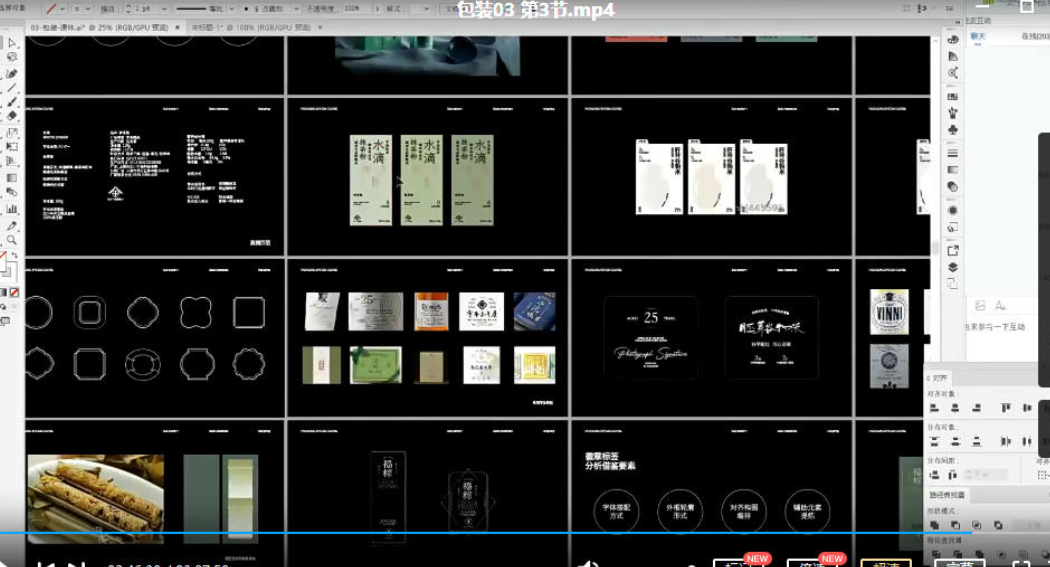Open the 样式 style dropdown
This screenshot has height=567, width=1050.
[426, 9]
